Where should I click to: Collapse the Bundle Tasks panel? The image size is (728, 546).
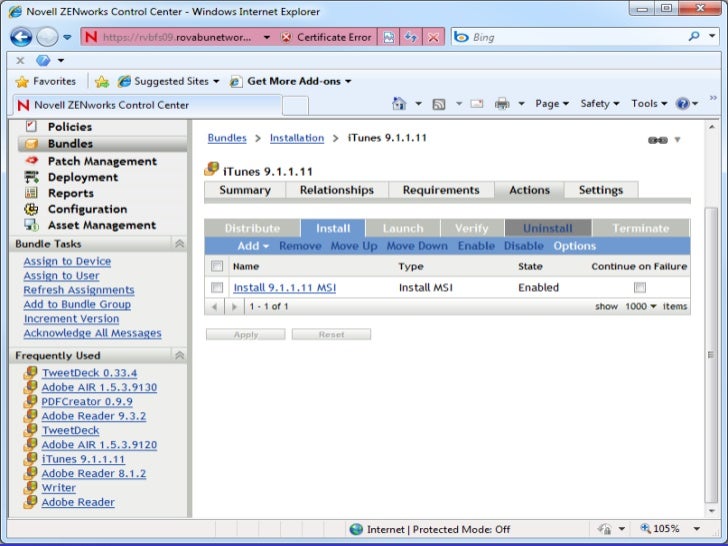[x=179, y=244]
